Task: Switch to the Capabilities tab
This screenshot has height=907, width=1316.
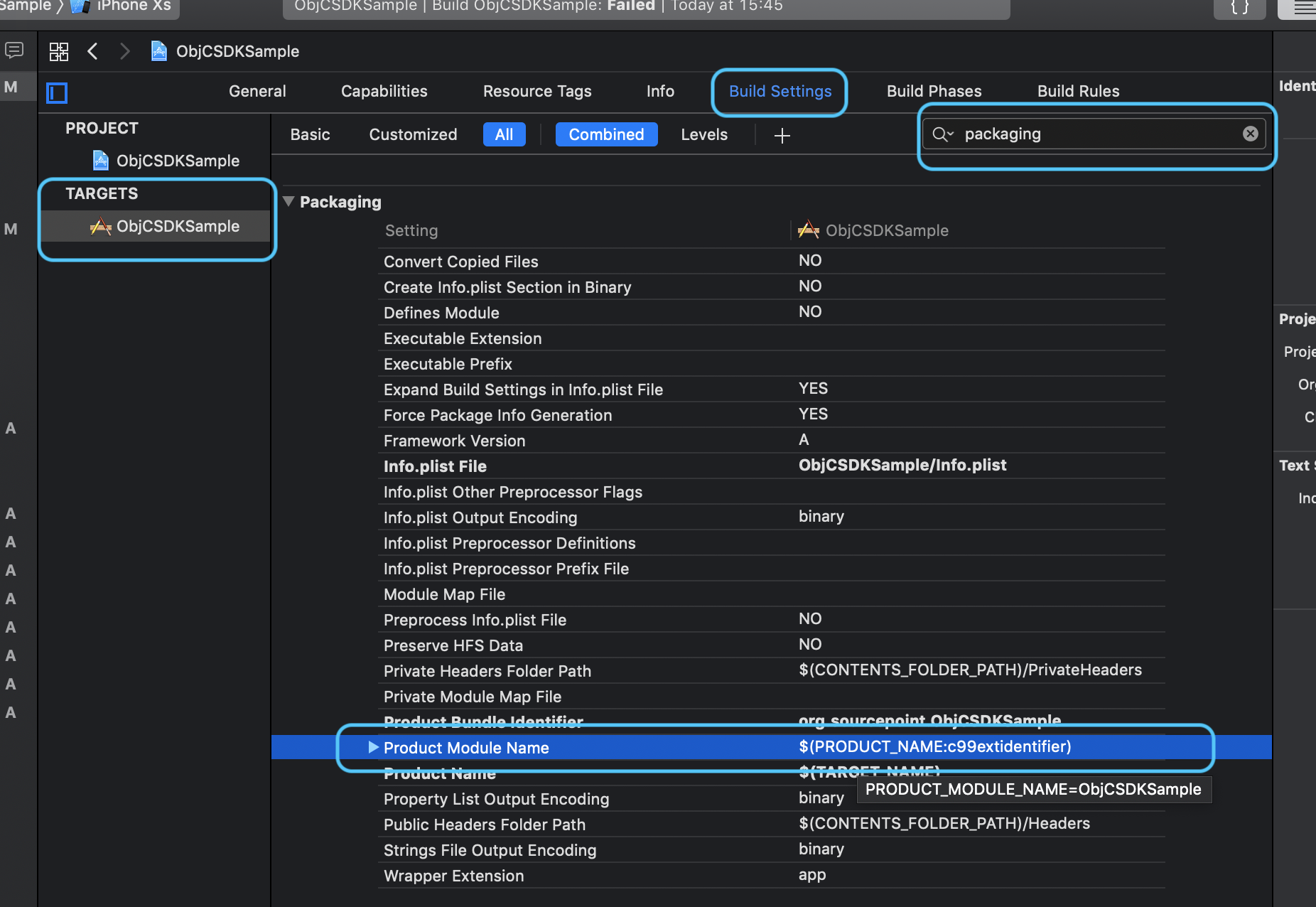Action: tap(384, 91)
